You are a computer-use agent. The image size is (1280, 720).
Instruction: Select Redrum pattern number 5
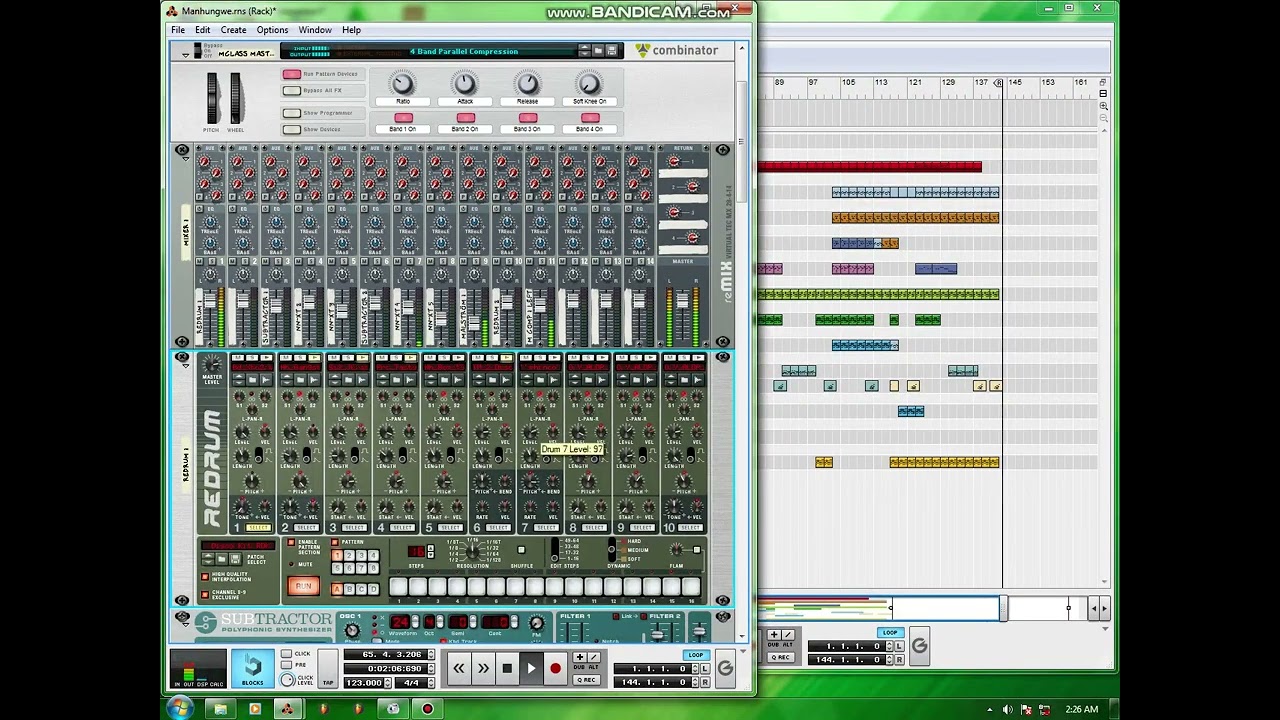337,568
